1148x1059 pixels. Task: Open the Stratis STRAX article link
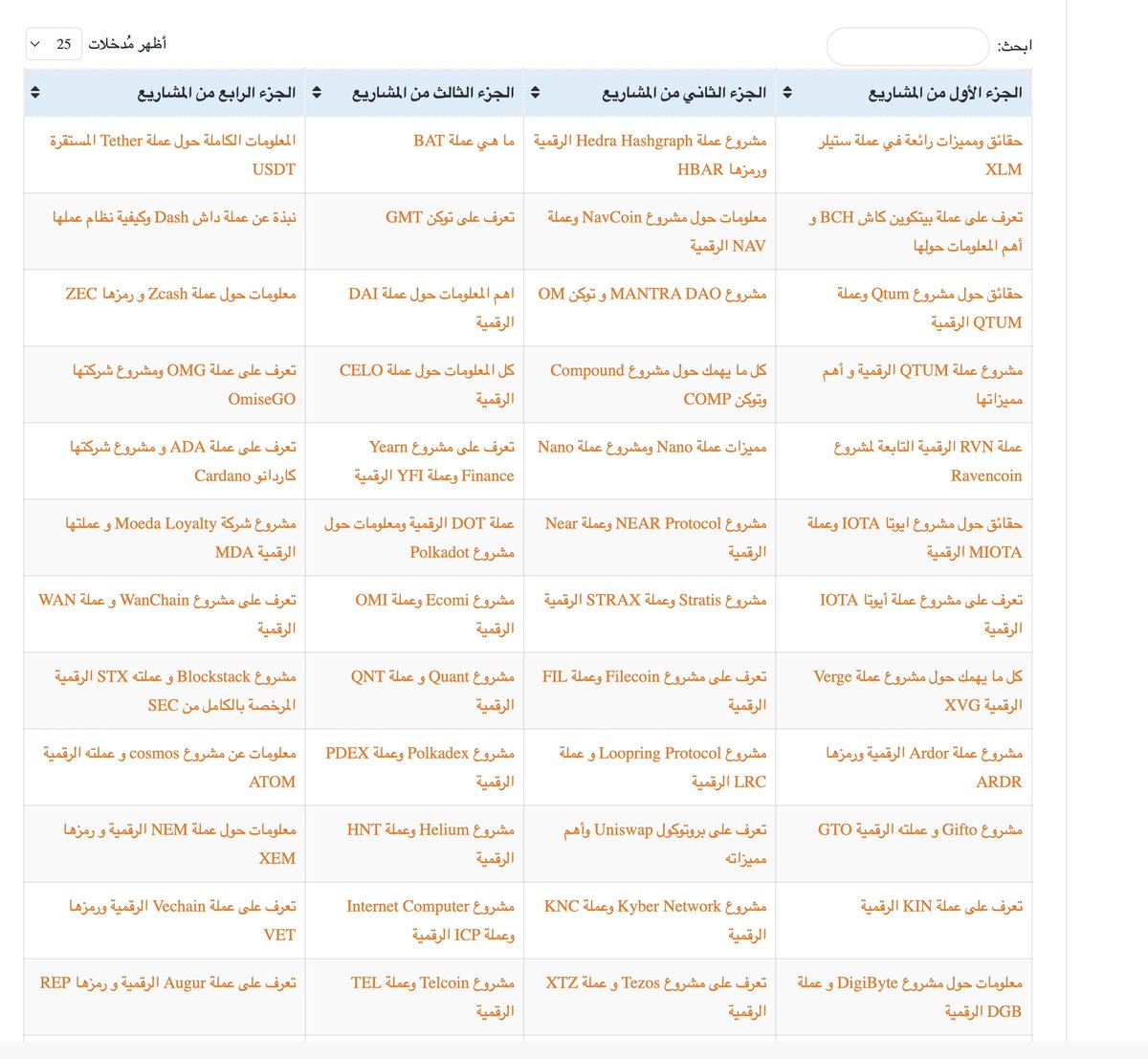655,600
